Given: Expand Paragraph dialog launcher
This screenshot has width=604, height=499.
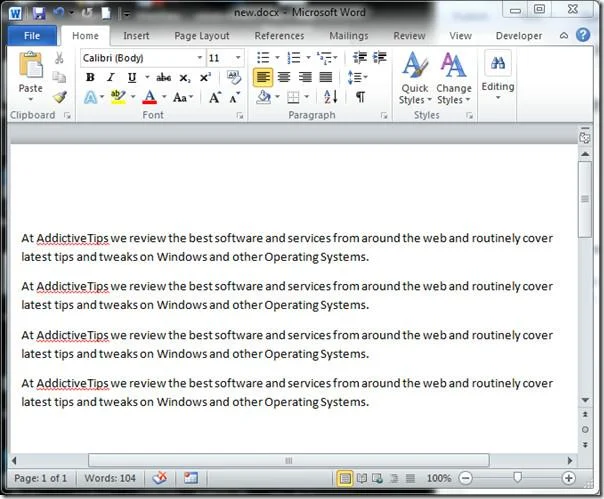Looking at the screenshot, I should click(384, 116).
